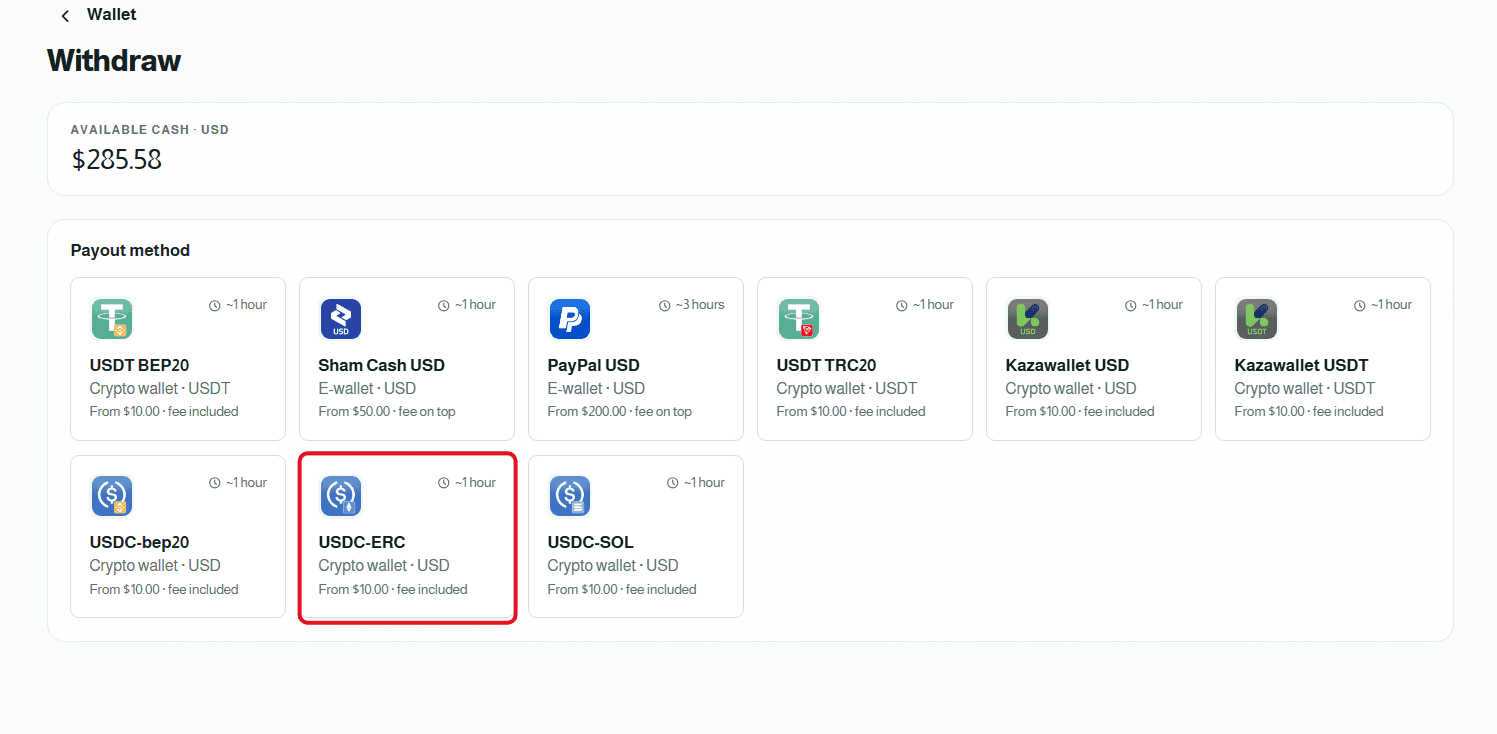Click the '~3 hours' processing time
Image resolution: width=1497 pixels, height=734 pixels.
(x=700, y=305)
